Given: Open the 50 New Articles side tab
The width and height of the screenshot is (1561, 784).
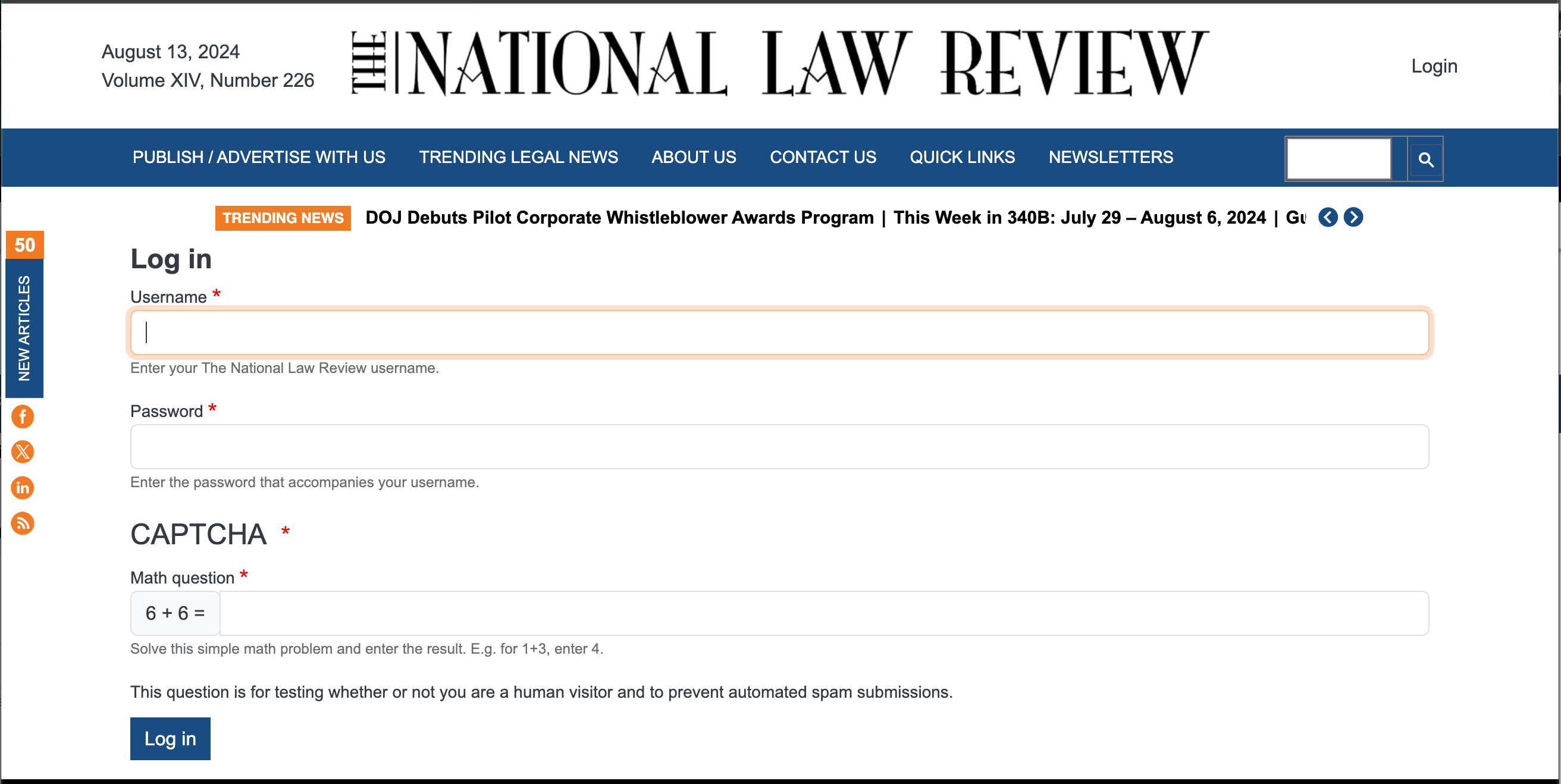Looking at the screenshot, I should pos(24,314).
